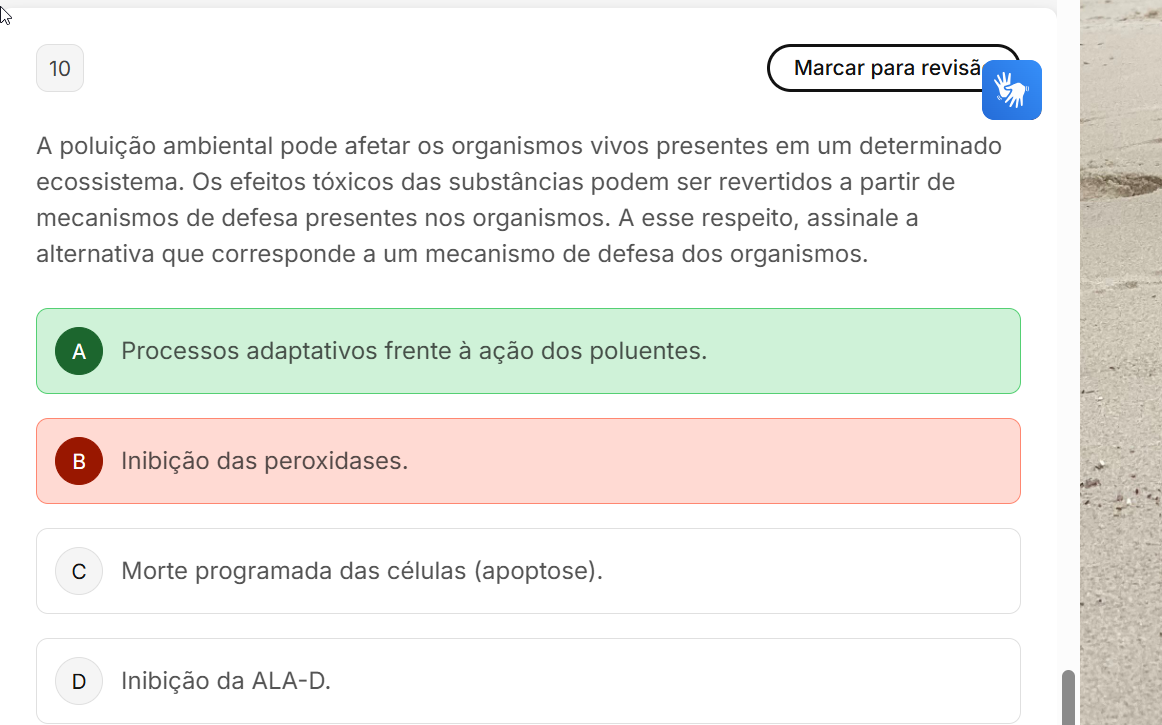Click the question number 10 badge
This screenshot has height=725, width=1162.
pyautogui.click(x=60, y=68)
